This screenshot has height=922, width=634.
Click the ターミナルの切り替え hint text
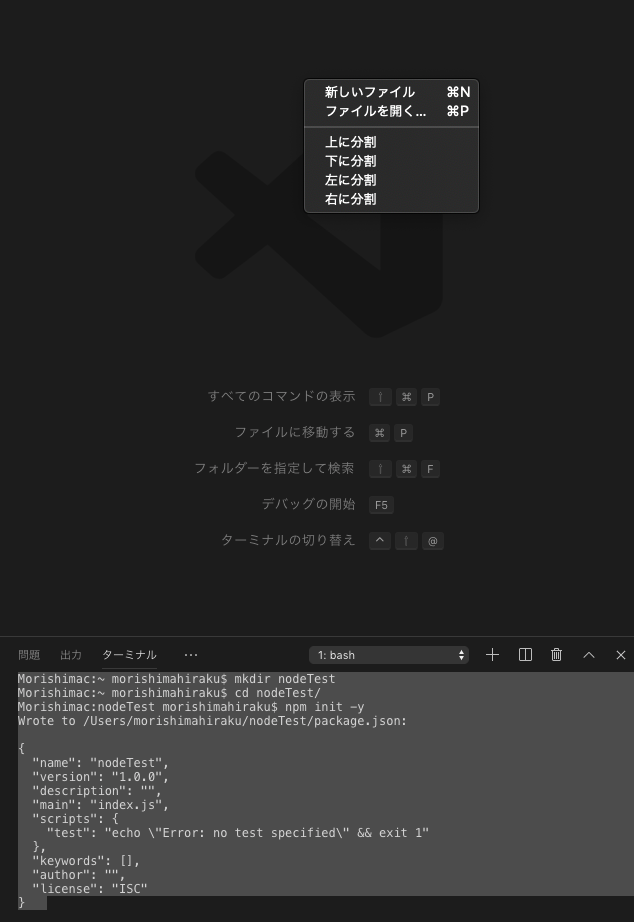pyautogui.click(x=288, y=540)
